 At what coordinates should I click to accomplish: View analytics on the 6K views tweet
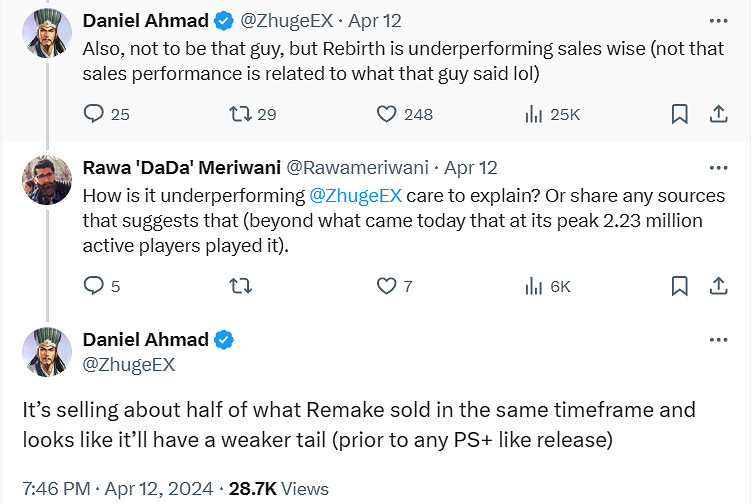534,286
